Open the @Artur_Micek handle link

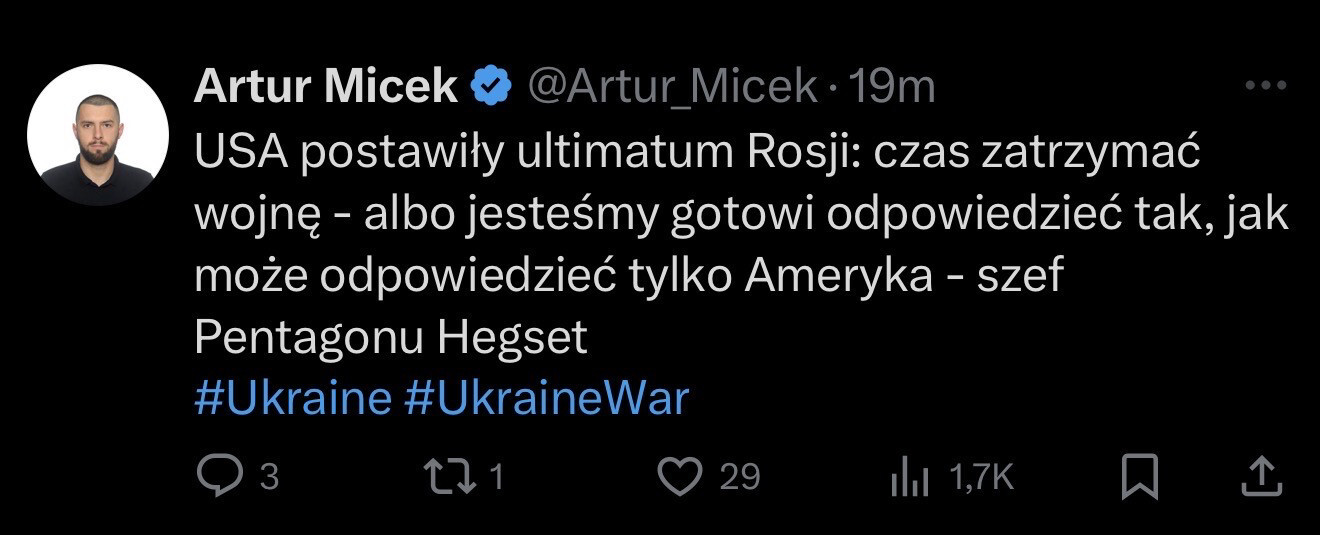click(x=671, y=88)
